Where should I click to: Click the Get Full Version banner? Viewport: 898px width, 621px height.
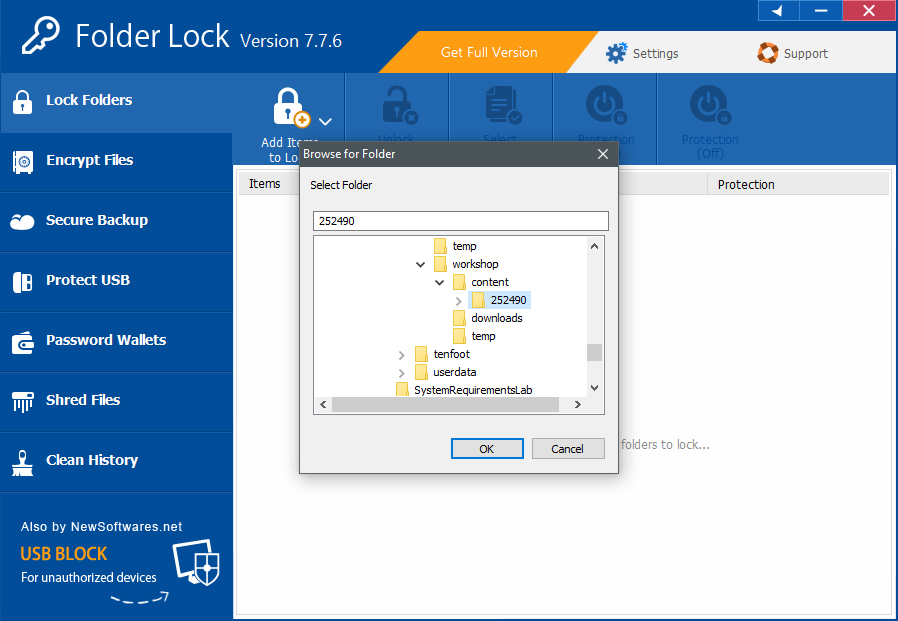tap(489, 52)
